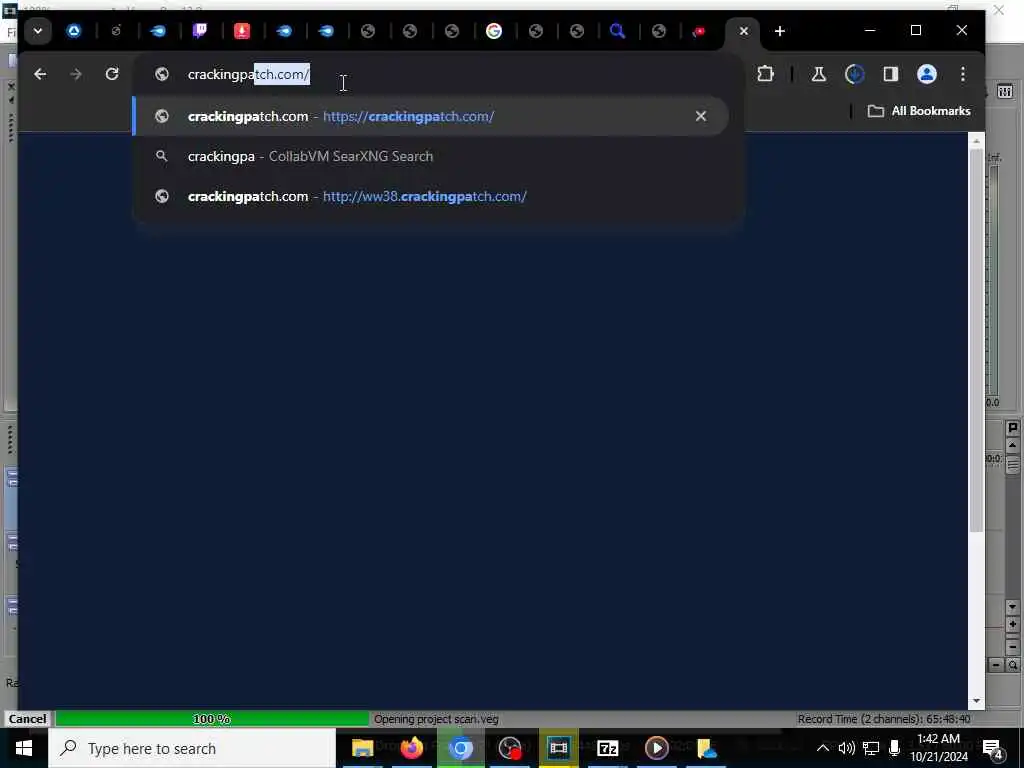Close the current active tab
The height and width of the screenshot is (768, 1024).
[x=743, y=31]
